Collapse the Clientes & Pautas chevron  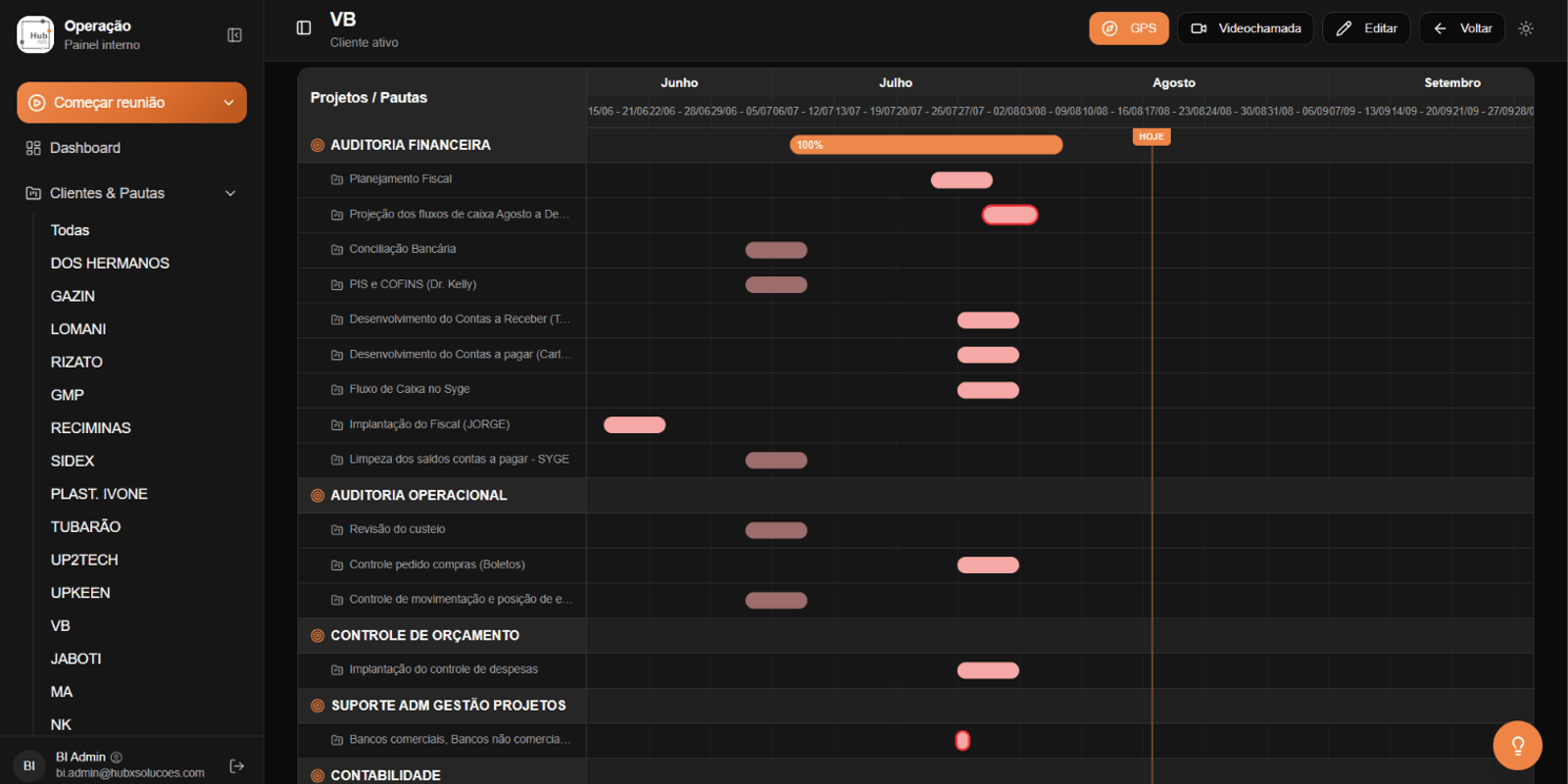point(230,193)
